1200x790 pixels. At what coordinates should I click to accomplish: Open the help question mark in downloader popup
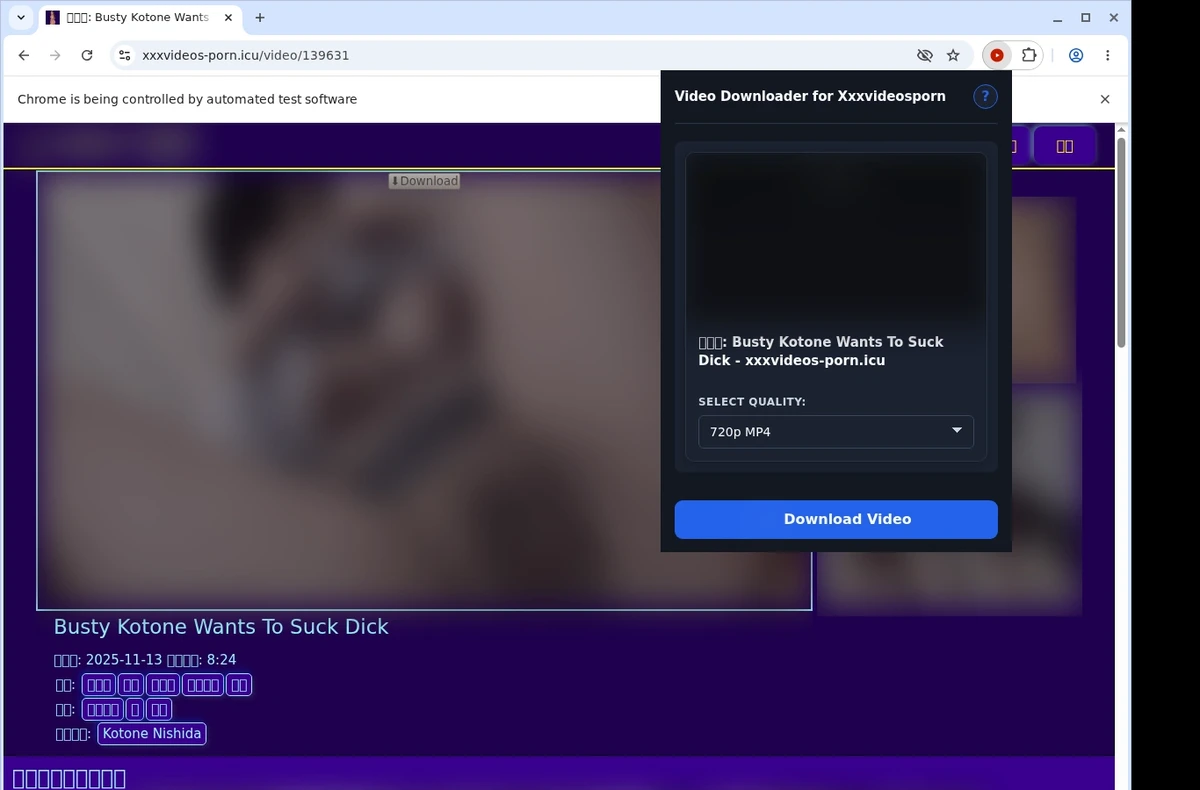click(985, 96)
